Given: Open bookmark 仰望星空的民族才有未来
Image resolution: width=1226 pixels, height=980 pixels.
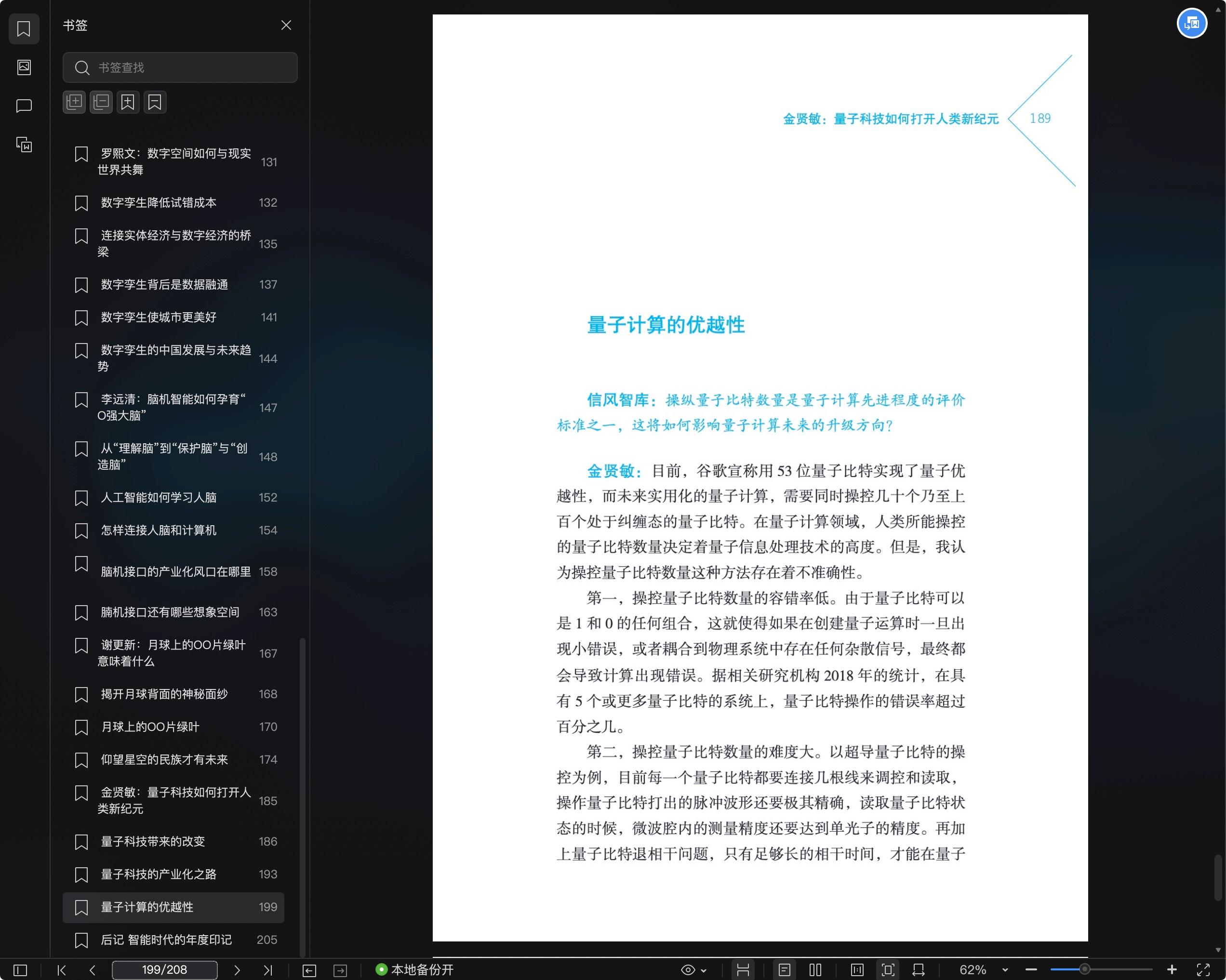Looking at the screenshot, I should coord(173,759).
